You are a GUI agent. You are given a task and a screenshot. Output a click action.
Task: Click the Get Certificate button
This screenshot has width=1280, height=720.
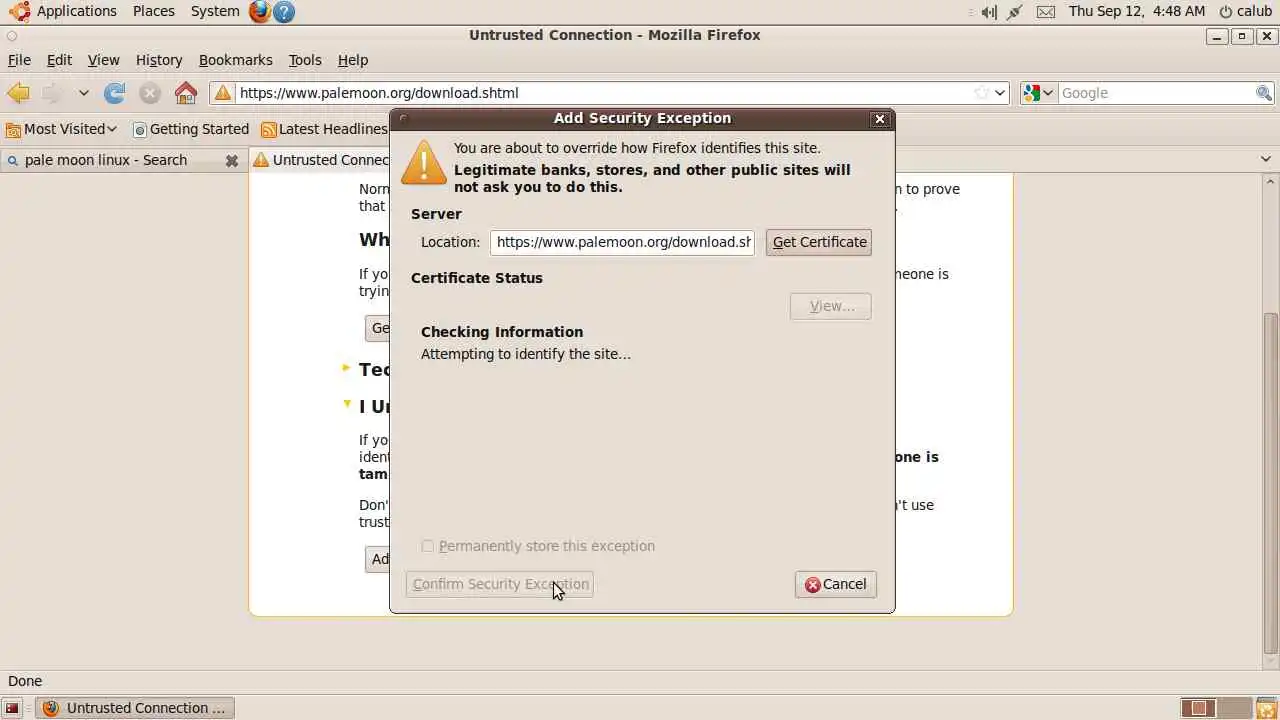pyautogui.click(x=819, y=242)
